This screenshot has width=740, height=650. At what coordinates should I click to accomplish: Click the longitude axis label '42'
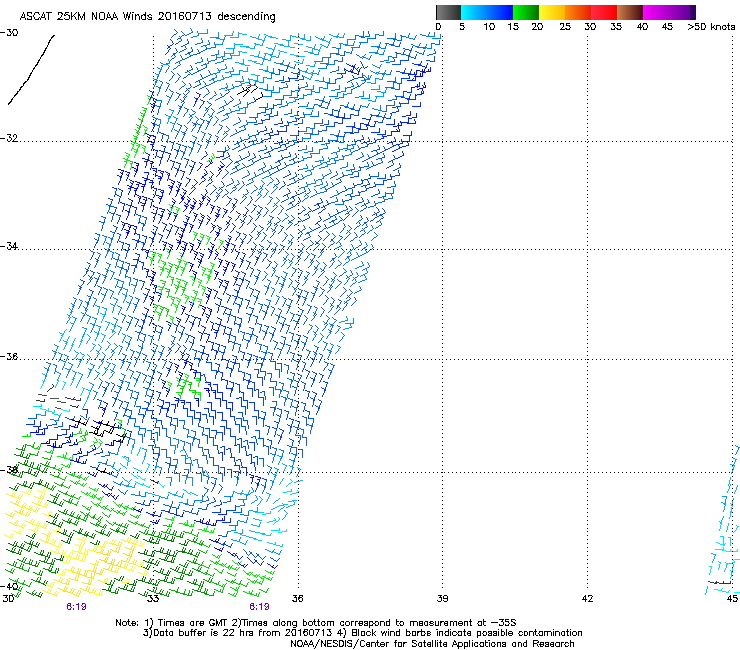pyautogui.click(x=587, y=599)
